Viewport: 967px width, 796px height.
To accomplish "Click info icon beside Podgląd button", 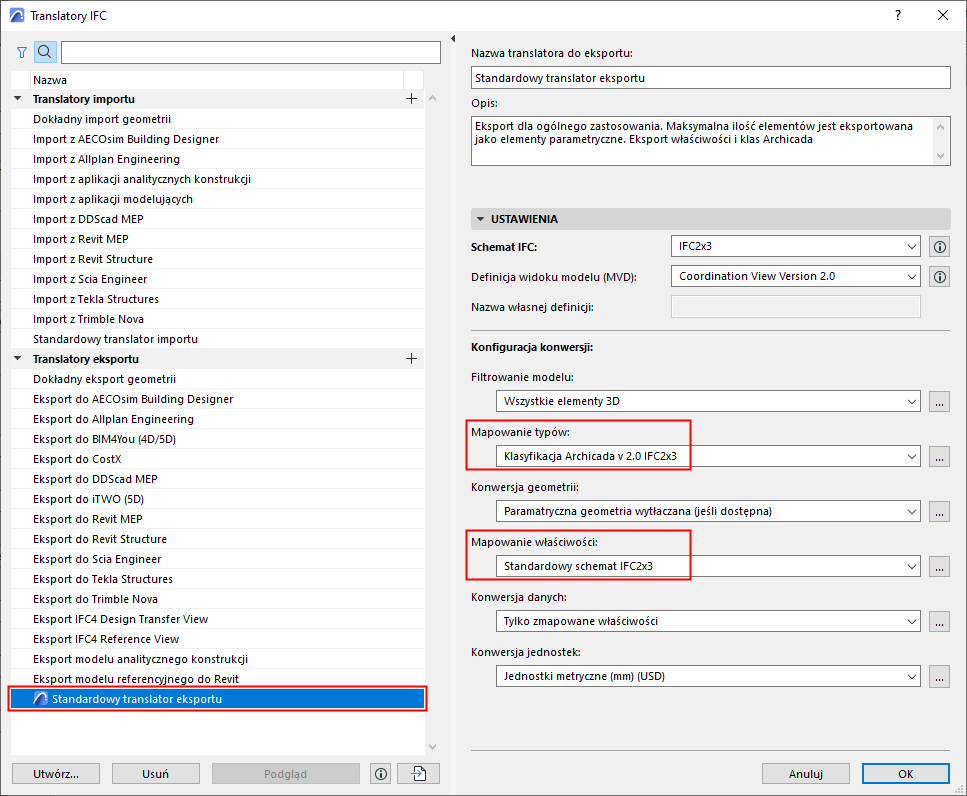I will [381, 774].
